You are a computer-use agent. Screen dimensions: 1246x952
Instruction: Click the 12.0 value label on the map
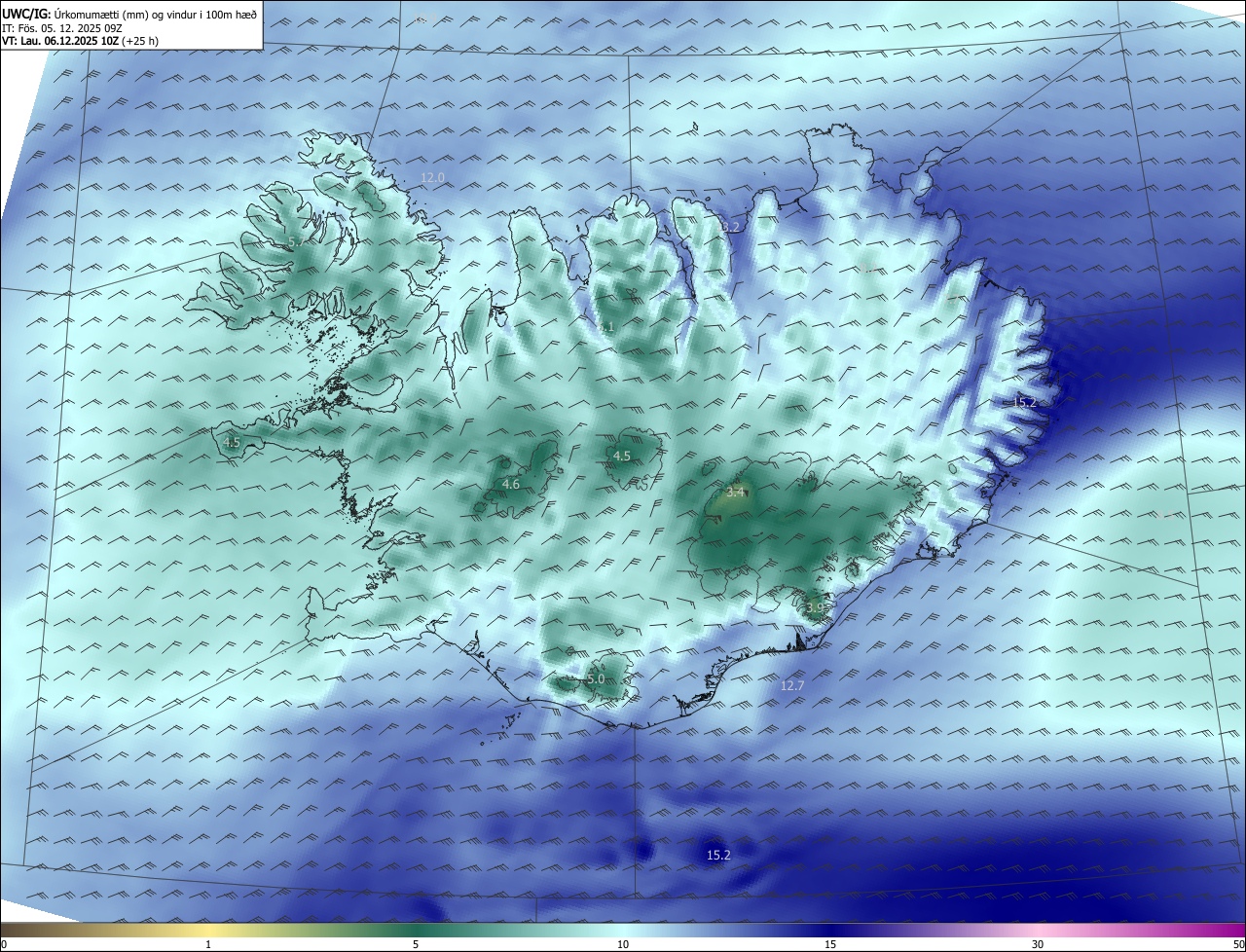(x=432, y=177)
